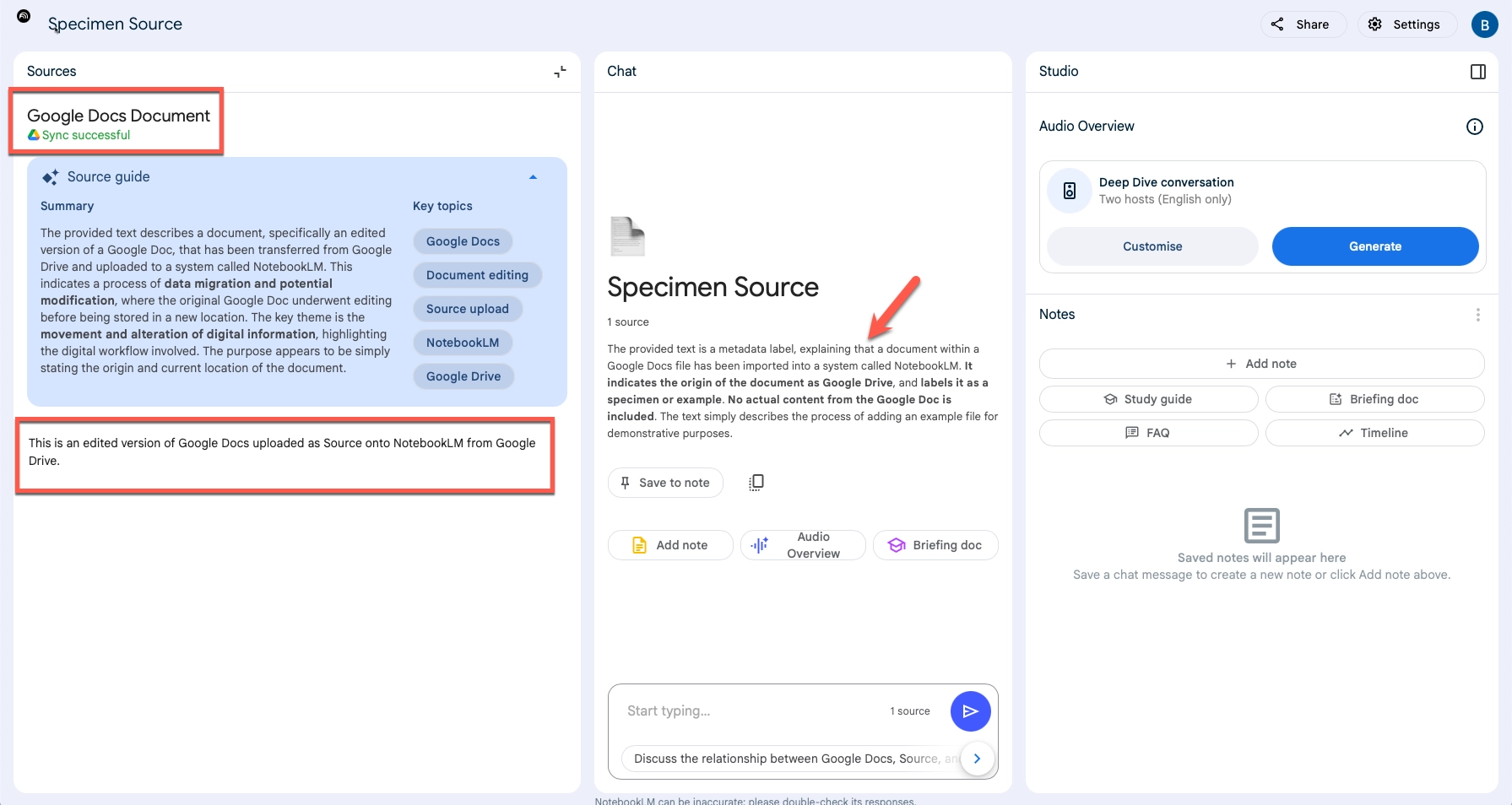
Task: Click the Specimen Source heading in Chat
Action: click(713, 287)
